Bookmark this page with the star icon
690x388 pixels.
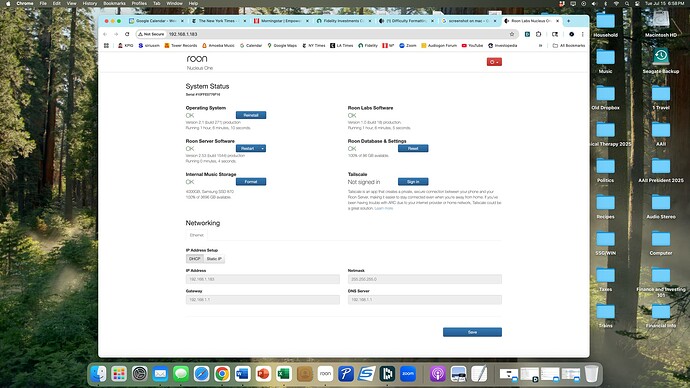[x=512, y=34]
